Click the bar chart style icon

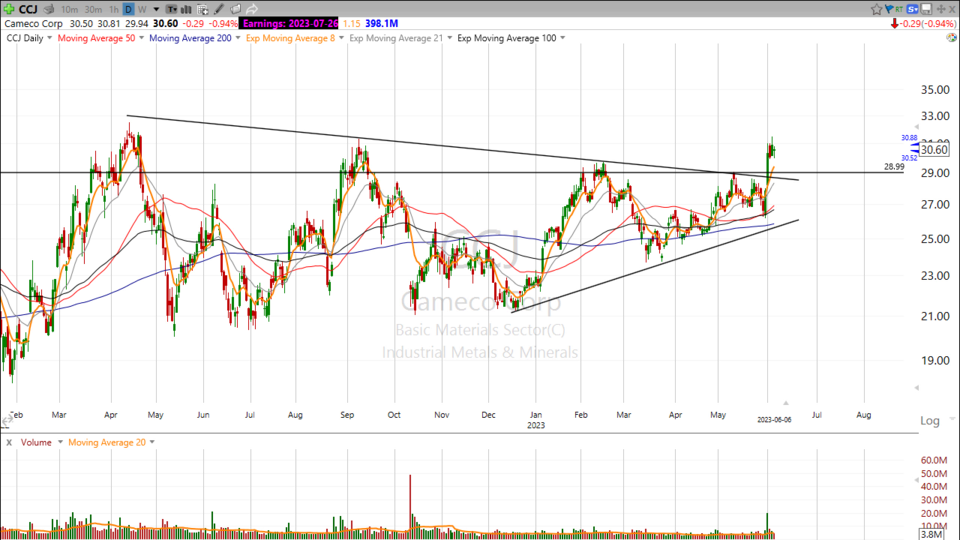186,9
